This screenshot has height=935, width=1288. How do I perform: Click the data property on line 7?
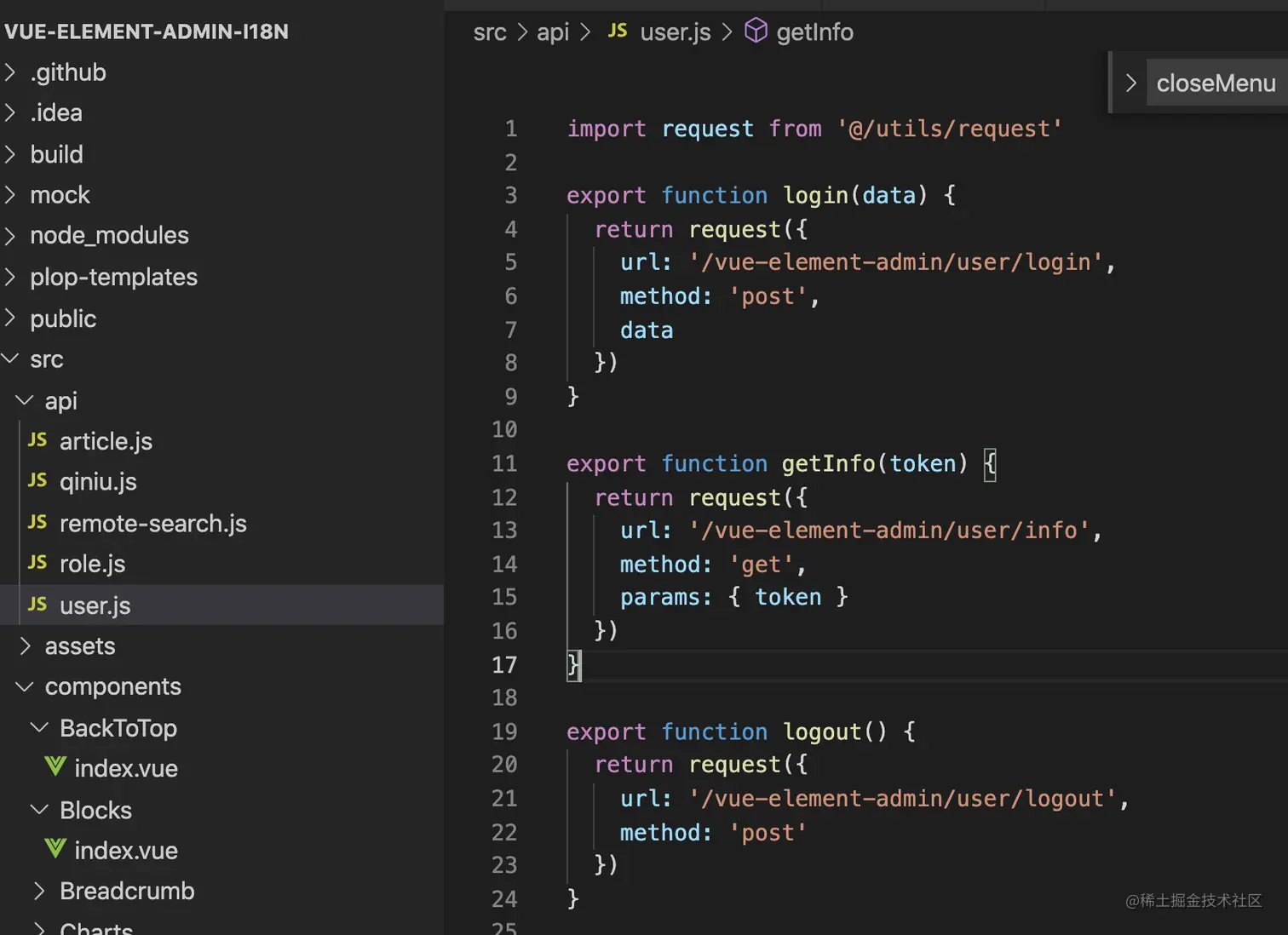point(647,330)
